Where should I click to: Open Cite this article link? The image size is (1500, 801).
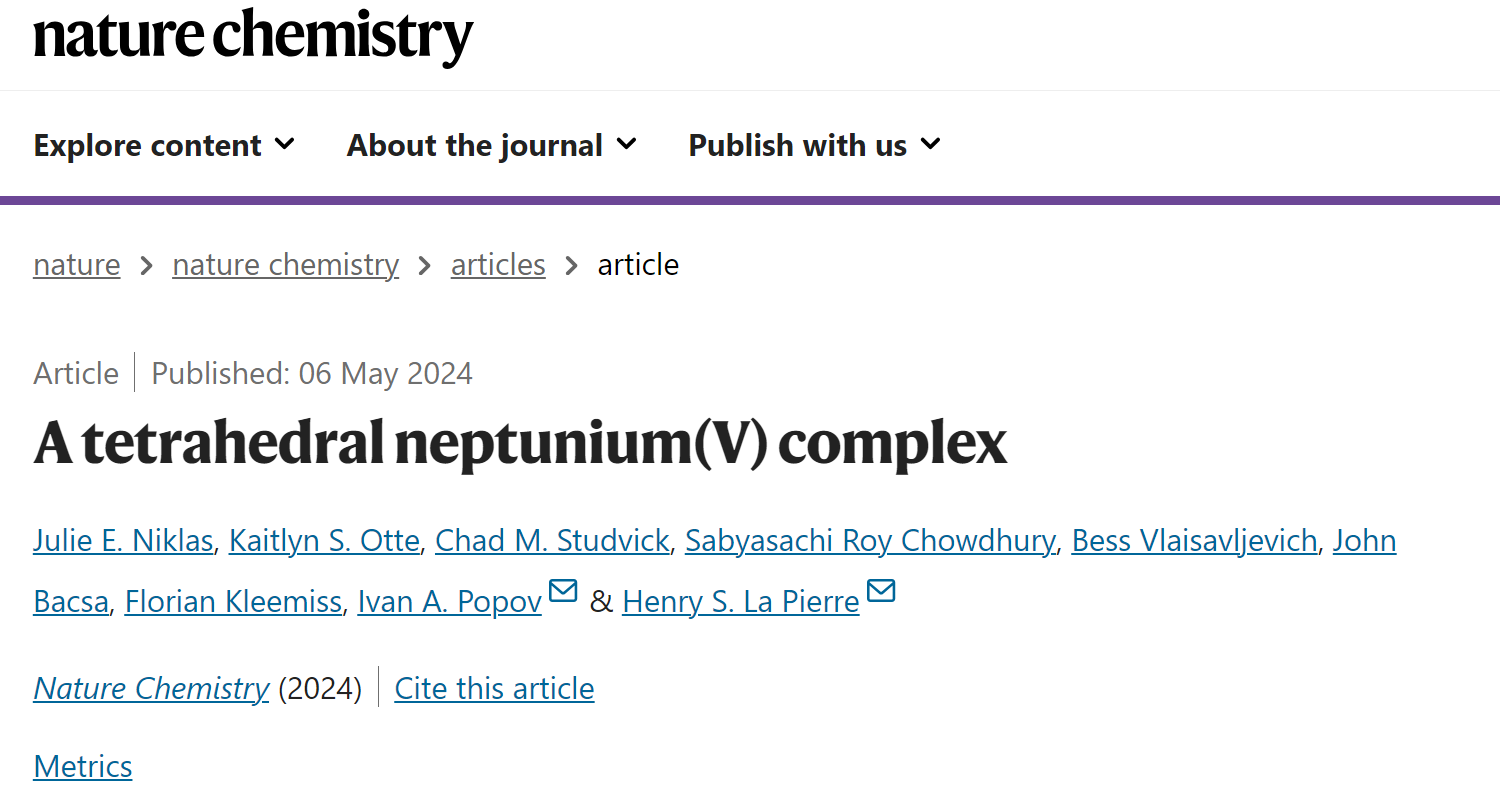pos(495,689)
